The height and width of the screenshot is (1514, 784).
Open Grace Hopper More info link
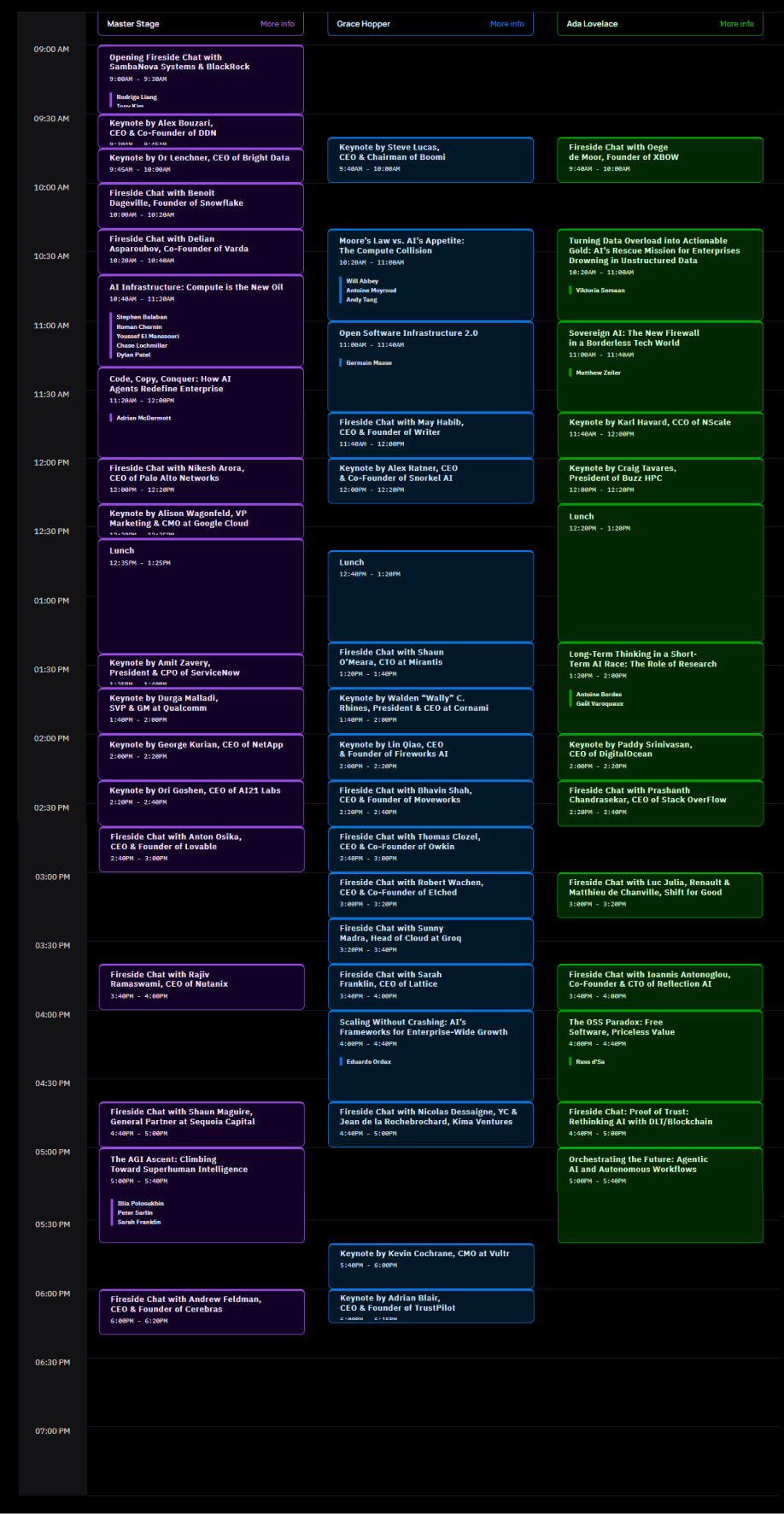(x=507, y=24)
